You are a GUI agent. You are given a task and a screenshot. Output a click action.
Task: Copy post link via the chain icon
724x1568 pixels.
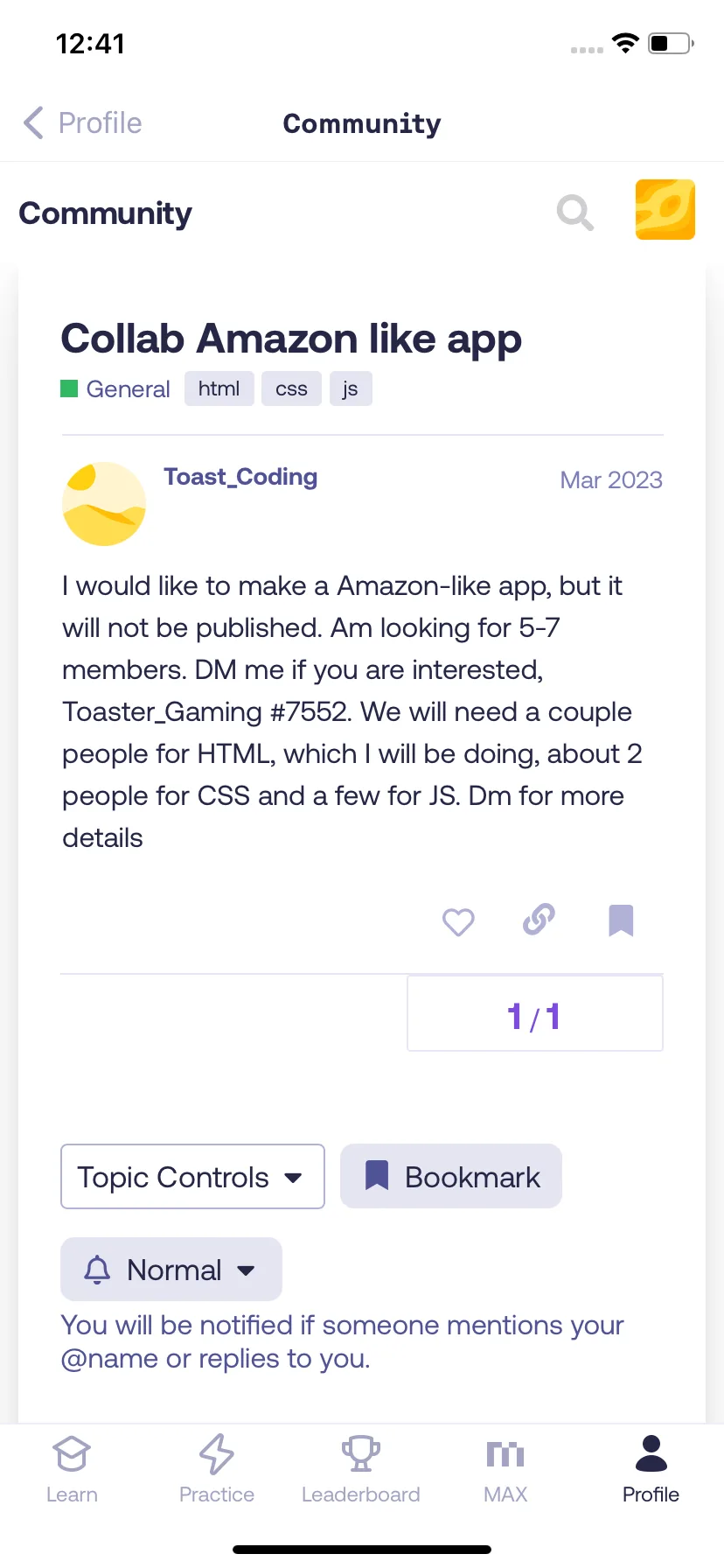(539, 920)
